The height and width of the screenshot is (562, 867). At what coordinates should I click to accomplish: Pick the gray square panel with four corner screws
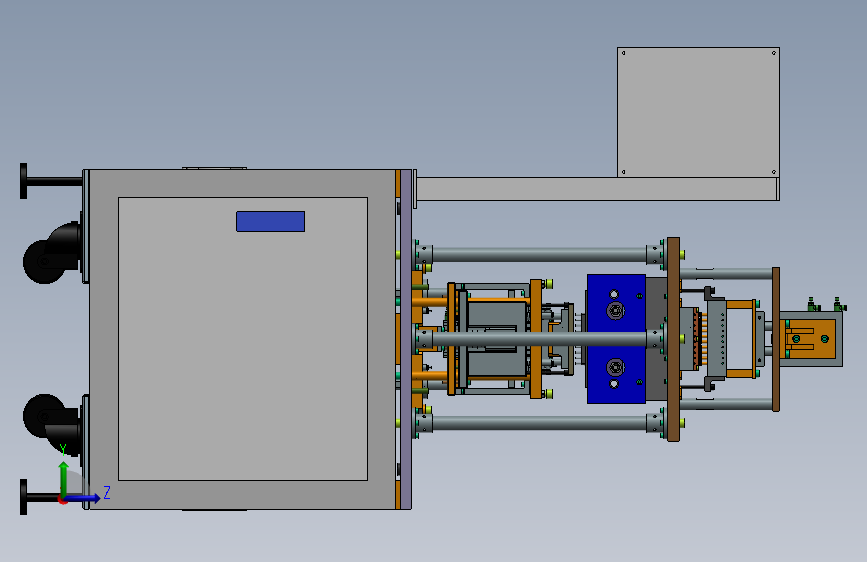pyautogui.click(x=698, y=112)
